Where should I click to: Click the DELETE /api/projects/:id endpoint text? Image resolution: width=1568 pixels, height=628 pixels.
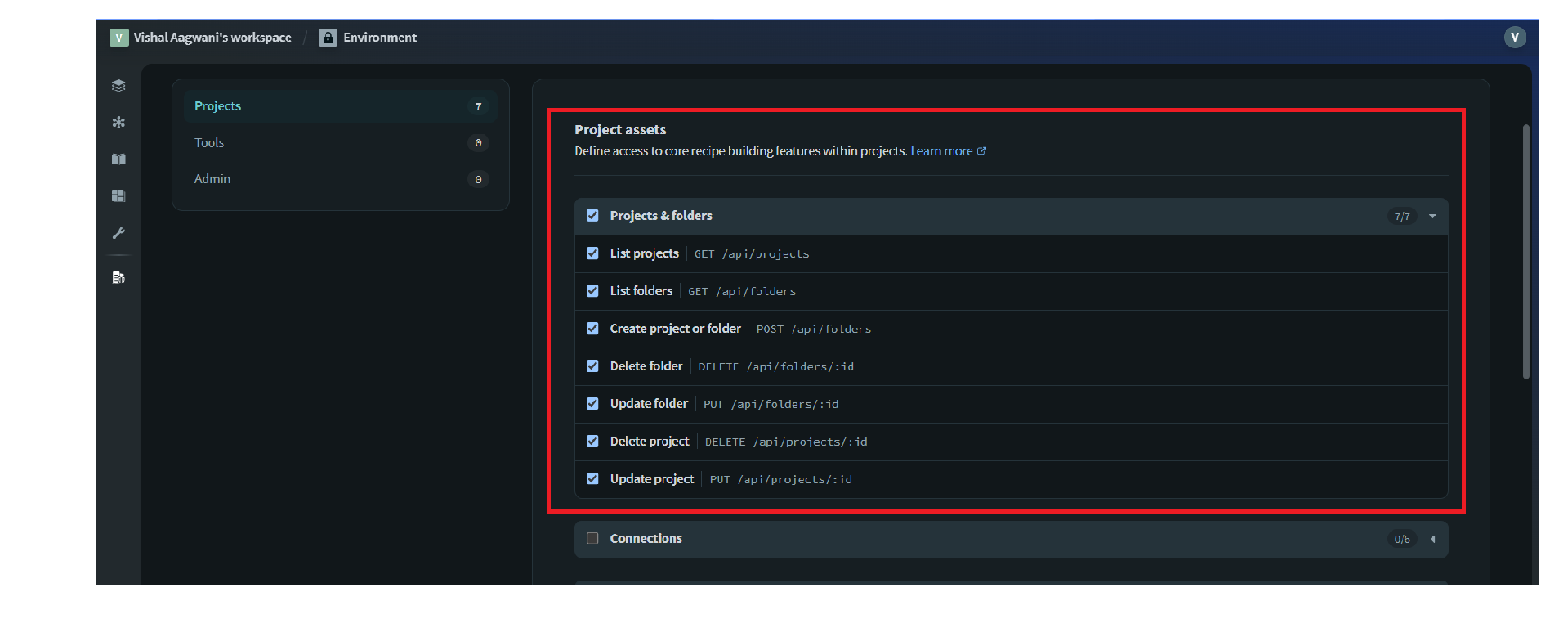pos(786,442)
